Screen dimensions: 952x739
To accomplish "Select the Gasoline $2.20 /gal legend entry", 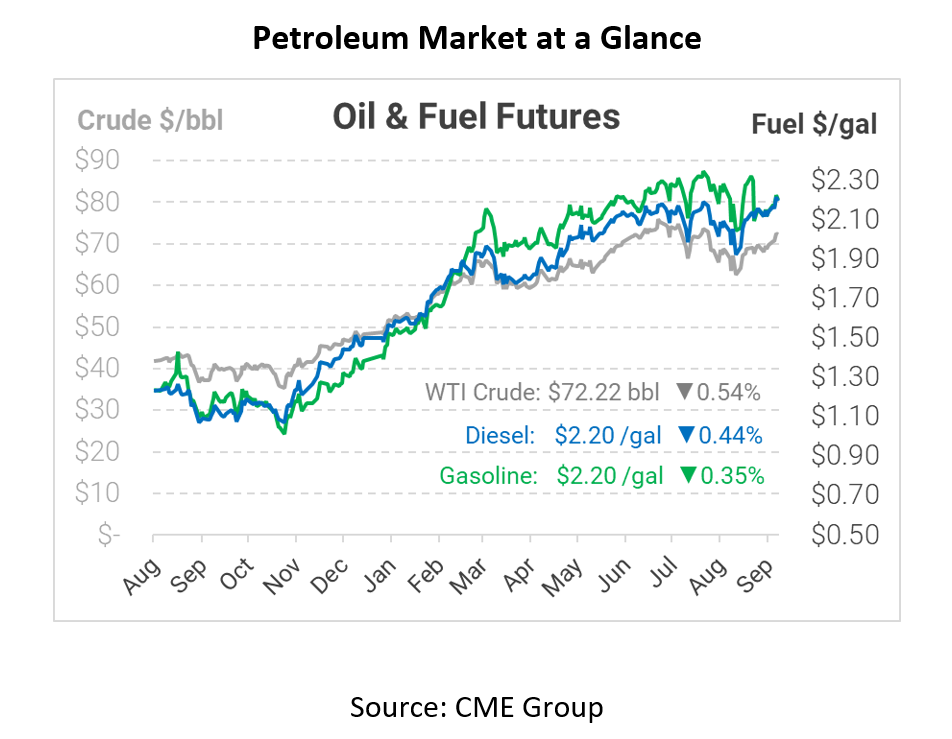I will click(x=552, y=477).
